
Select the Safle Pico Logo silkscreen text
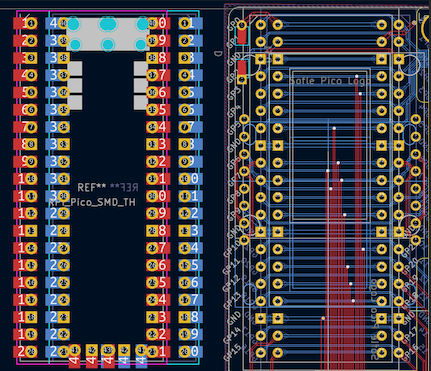329,81
